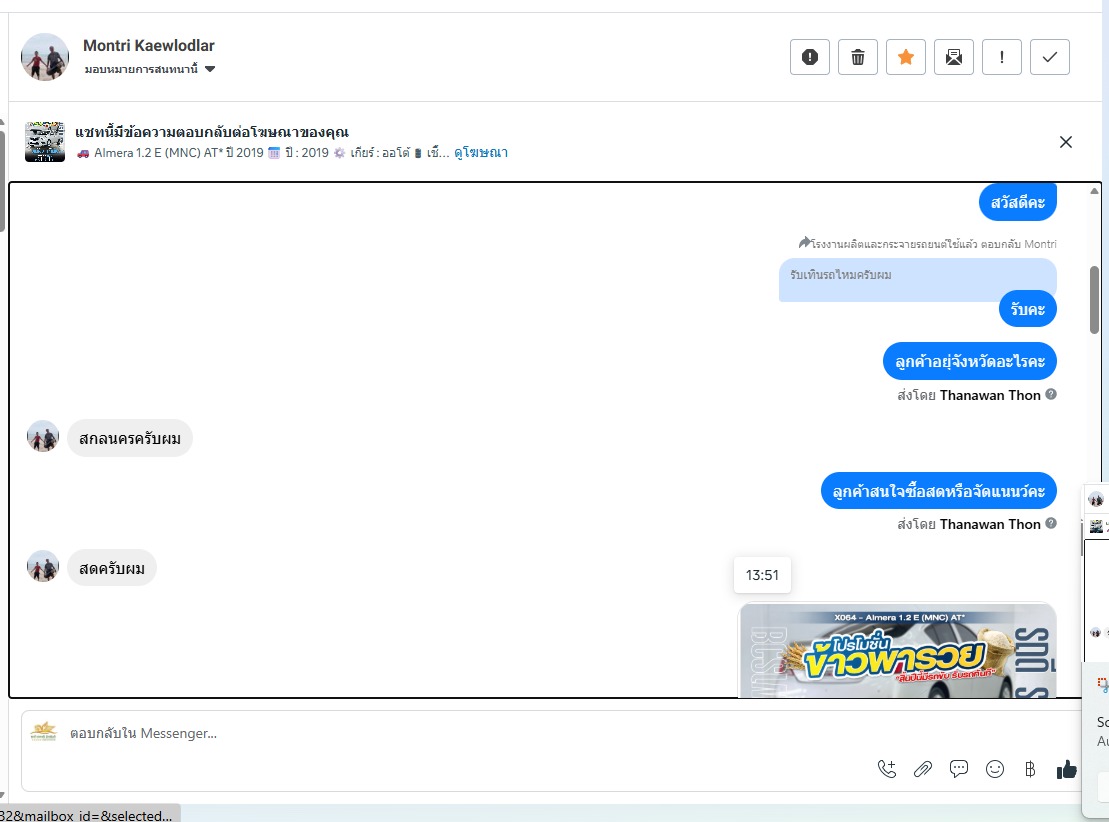Open Montri Kaewlodlar profile picture
Screen dimensions: 1109x822
45,57
